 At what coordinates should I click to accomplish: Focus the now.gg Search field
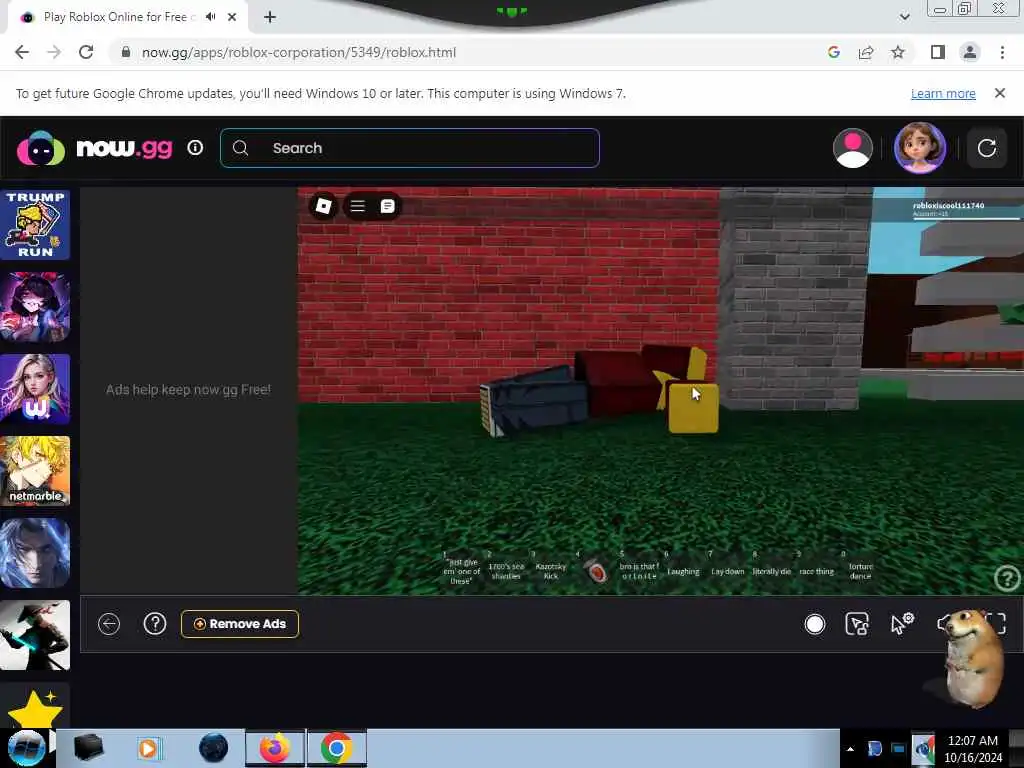[409, 148]
